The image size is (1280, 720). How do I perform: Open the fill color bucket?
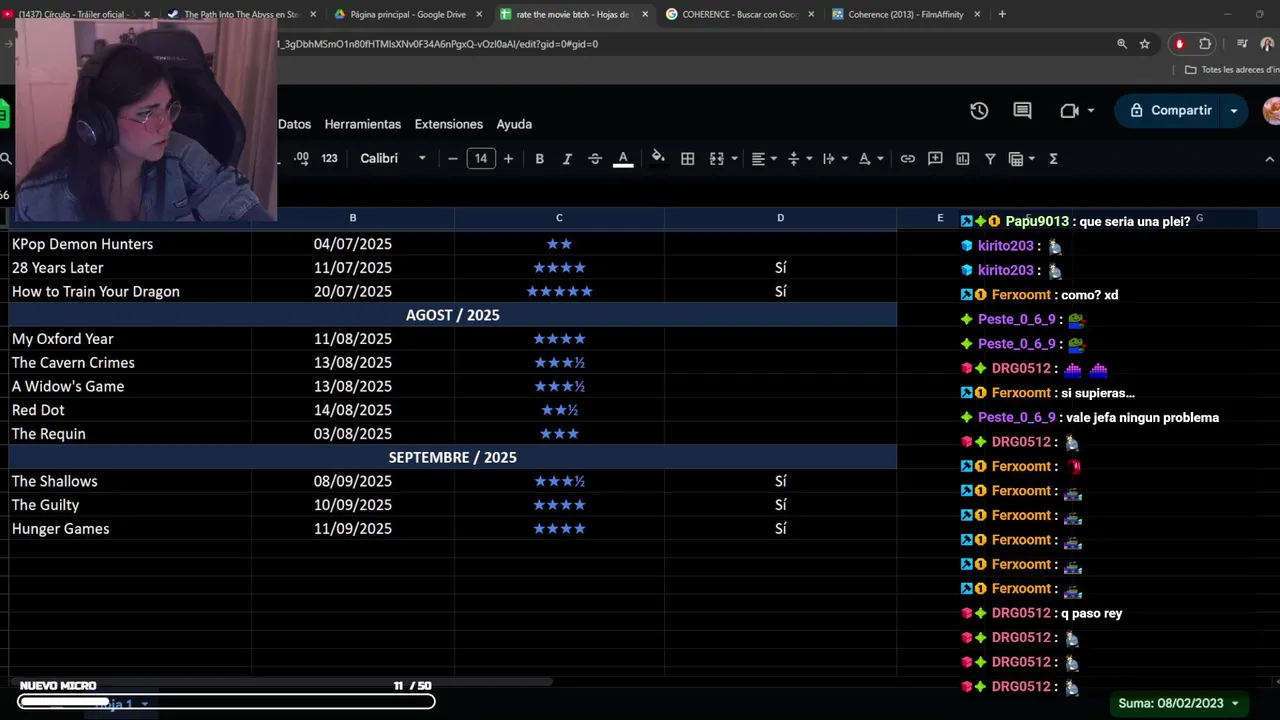point(658,158)
